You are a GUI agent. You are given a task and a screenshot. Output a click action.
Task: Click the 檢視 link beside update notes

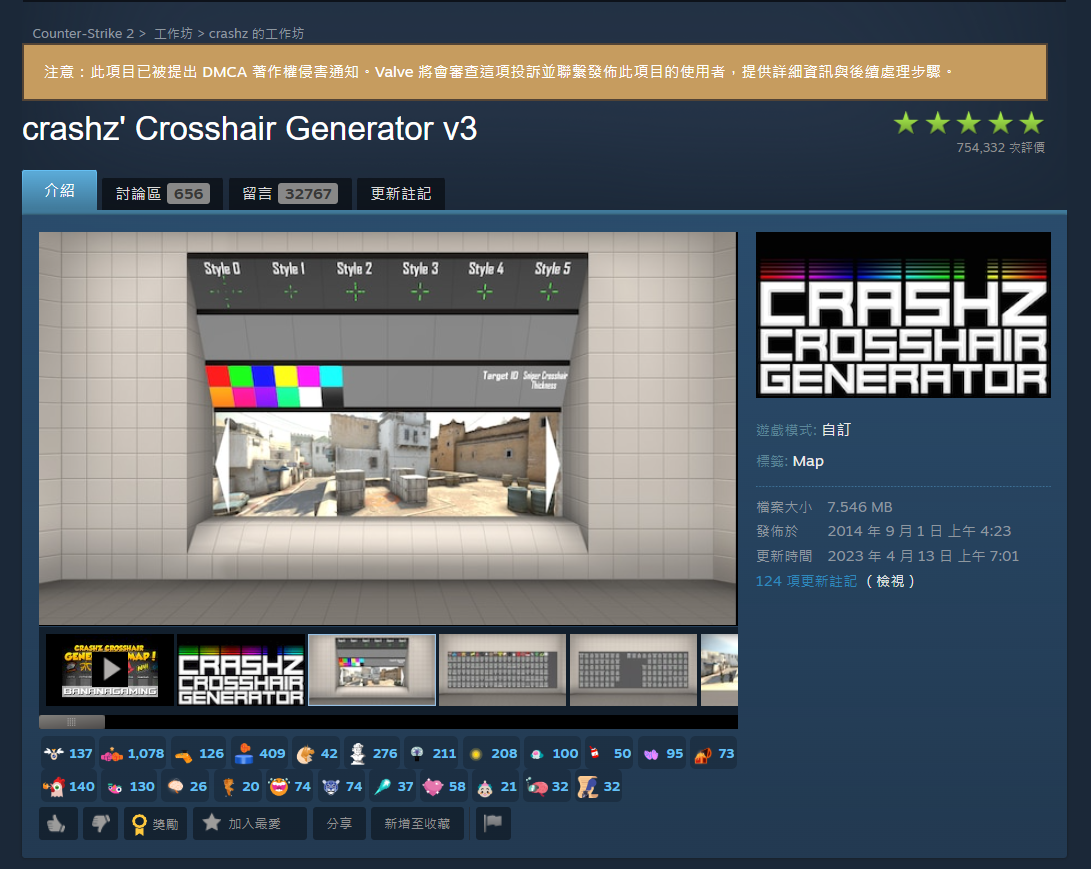(891, 581)
